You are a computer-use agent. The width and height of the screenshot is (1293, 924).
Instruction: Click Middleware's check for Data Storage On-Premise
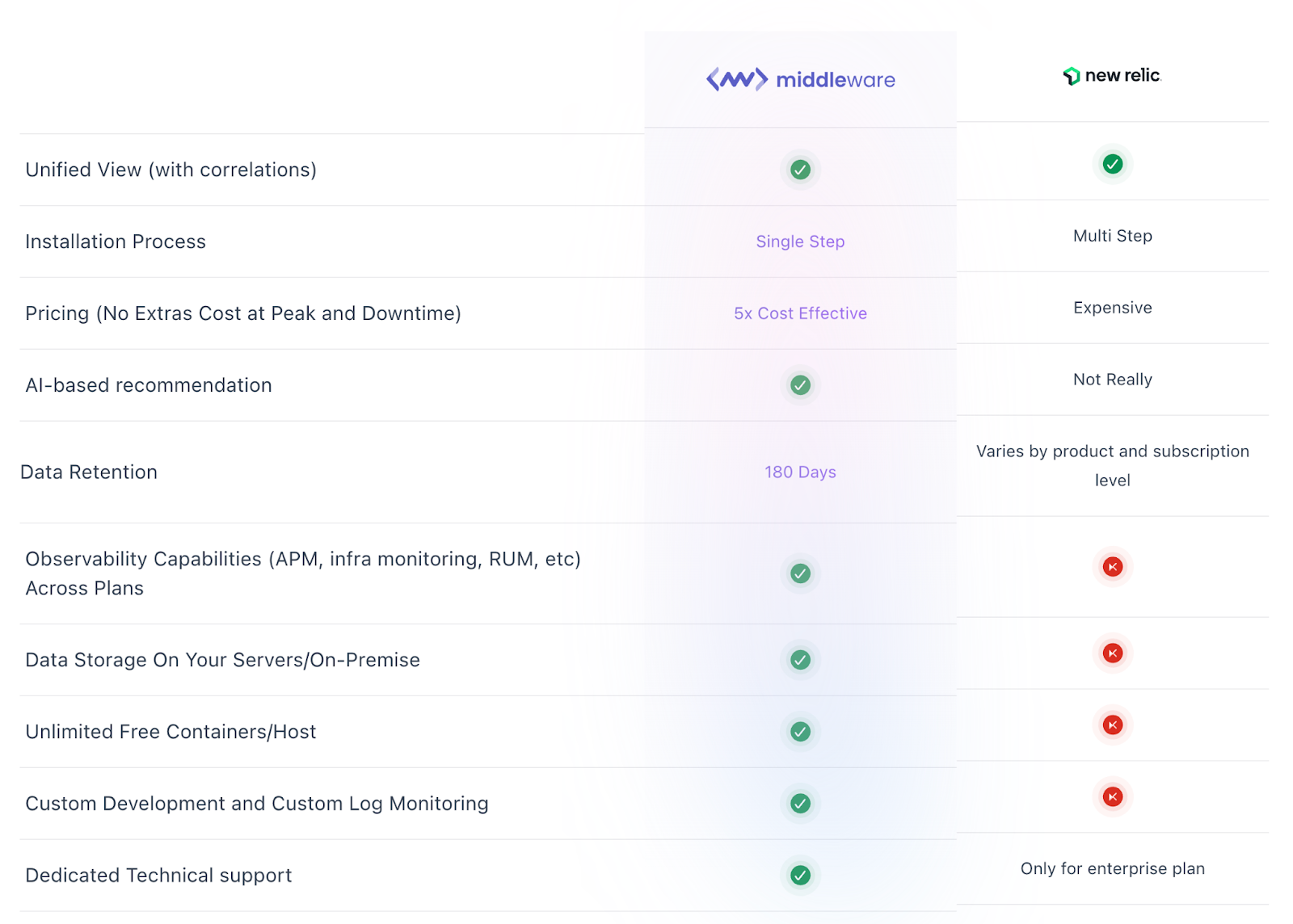point(800,660)
